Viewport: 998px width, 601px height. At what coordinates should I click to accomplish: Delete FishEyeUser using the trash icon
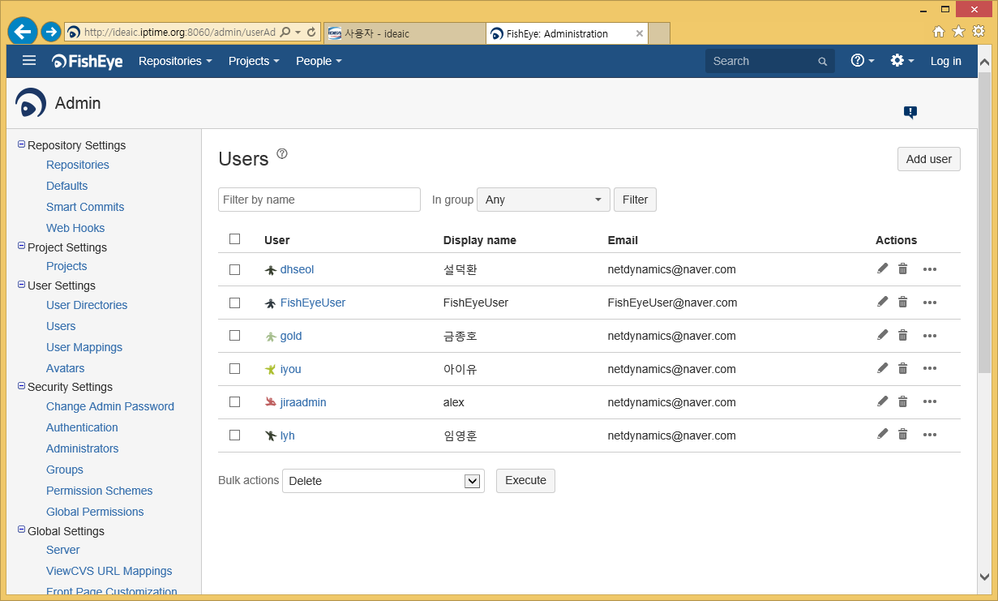click(x=903, y=301)
